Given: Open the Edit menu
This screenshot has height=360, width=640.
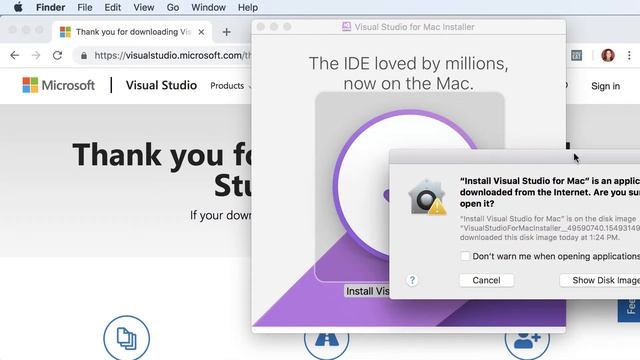Looking at the screenshot, I should [112, 7].
